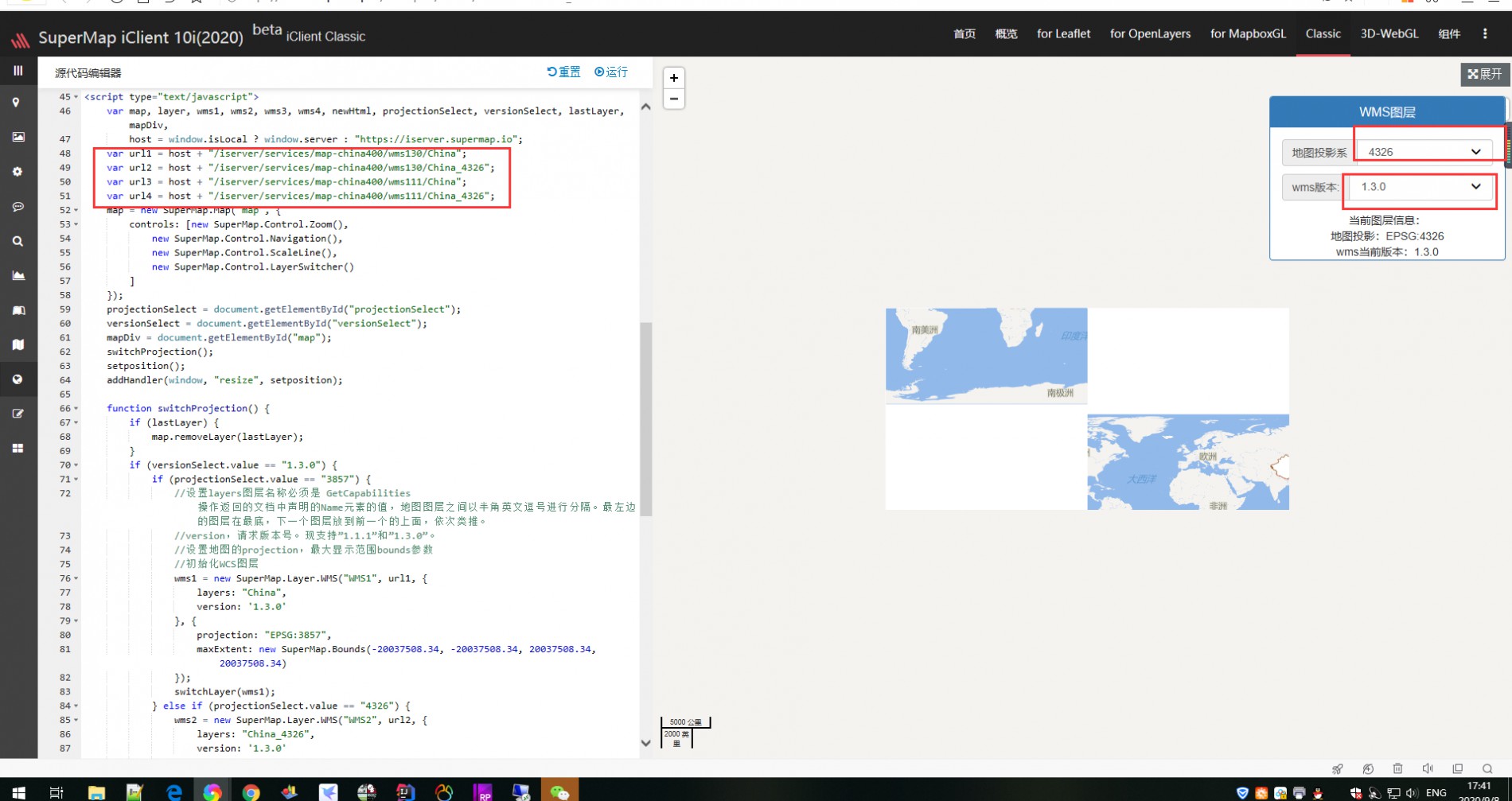Open the map marker sidebar category
This screenshot has height=801, width=1512.
[x=16, y=103]
